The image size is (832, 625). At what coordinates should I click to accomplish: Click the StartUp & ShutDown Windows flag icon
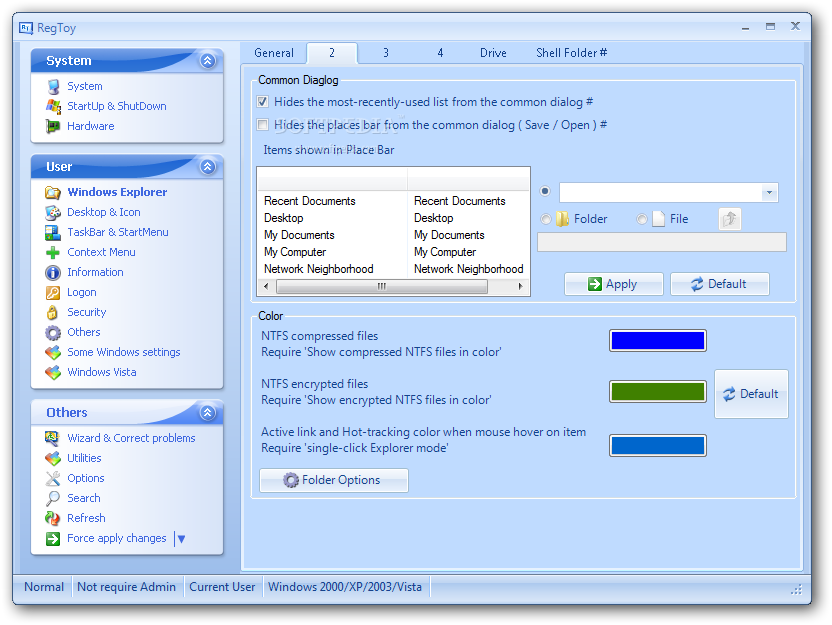coord(53,106)
